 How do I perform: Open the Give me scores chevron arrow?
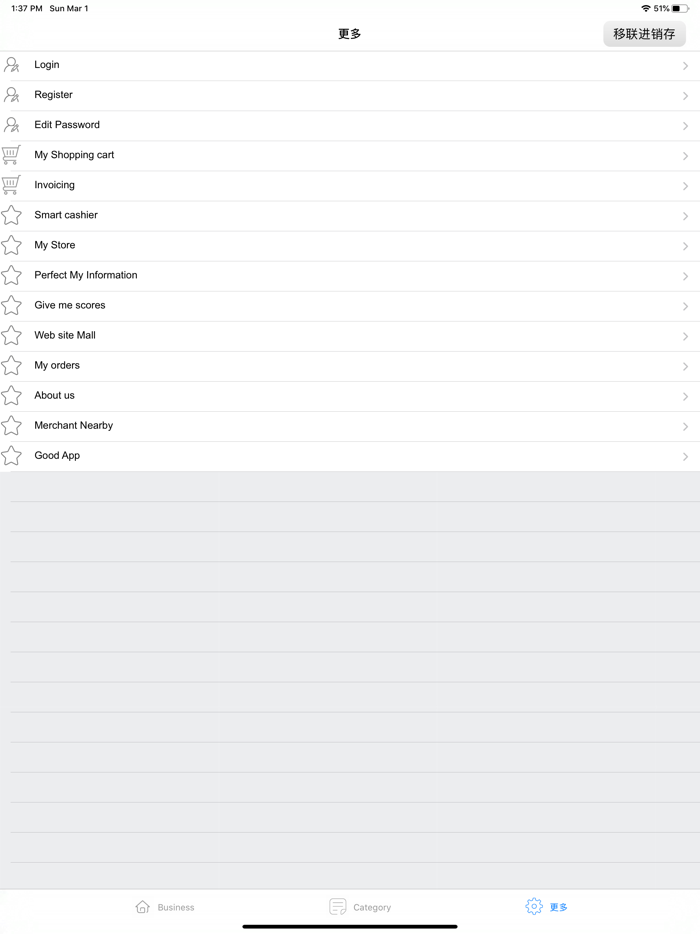685,306
